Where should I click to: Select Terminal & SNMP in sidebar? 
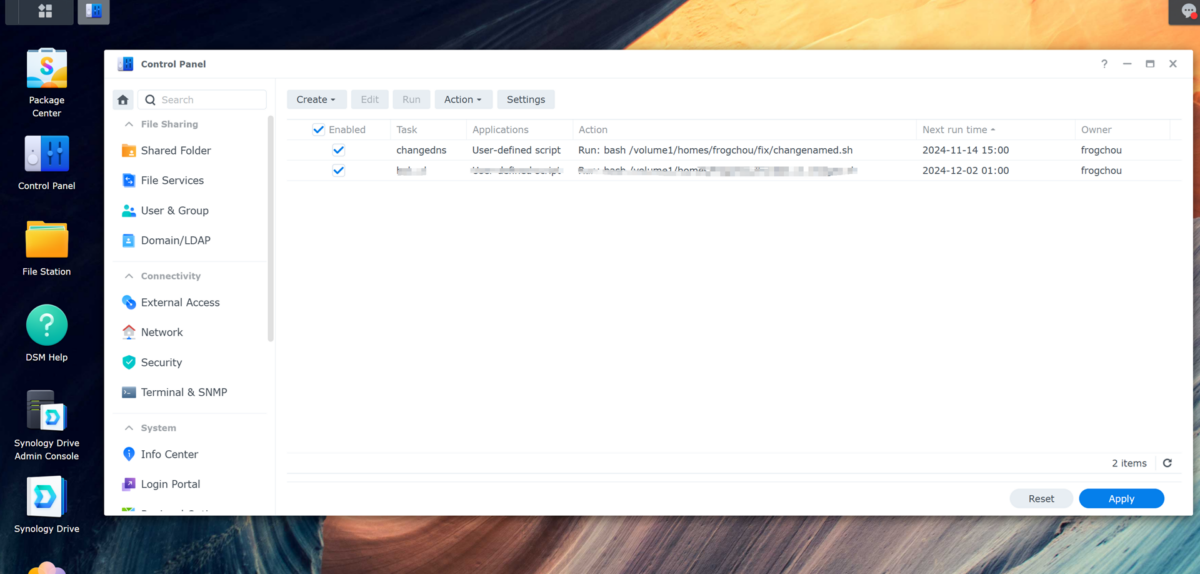coord(183,393)
